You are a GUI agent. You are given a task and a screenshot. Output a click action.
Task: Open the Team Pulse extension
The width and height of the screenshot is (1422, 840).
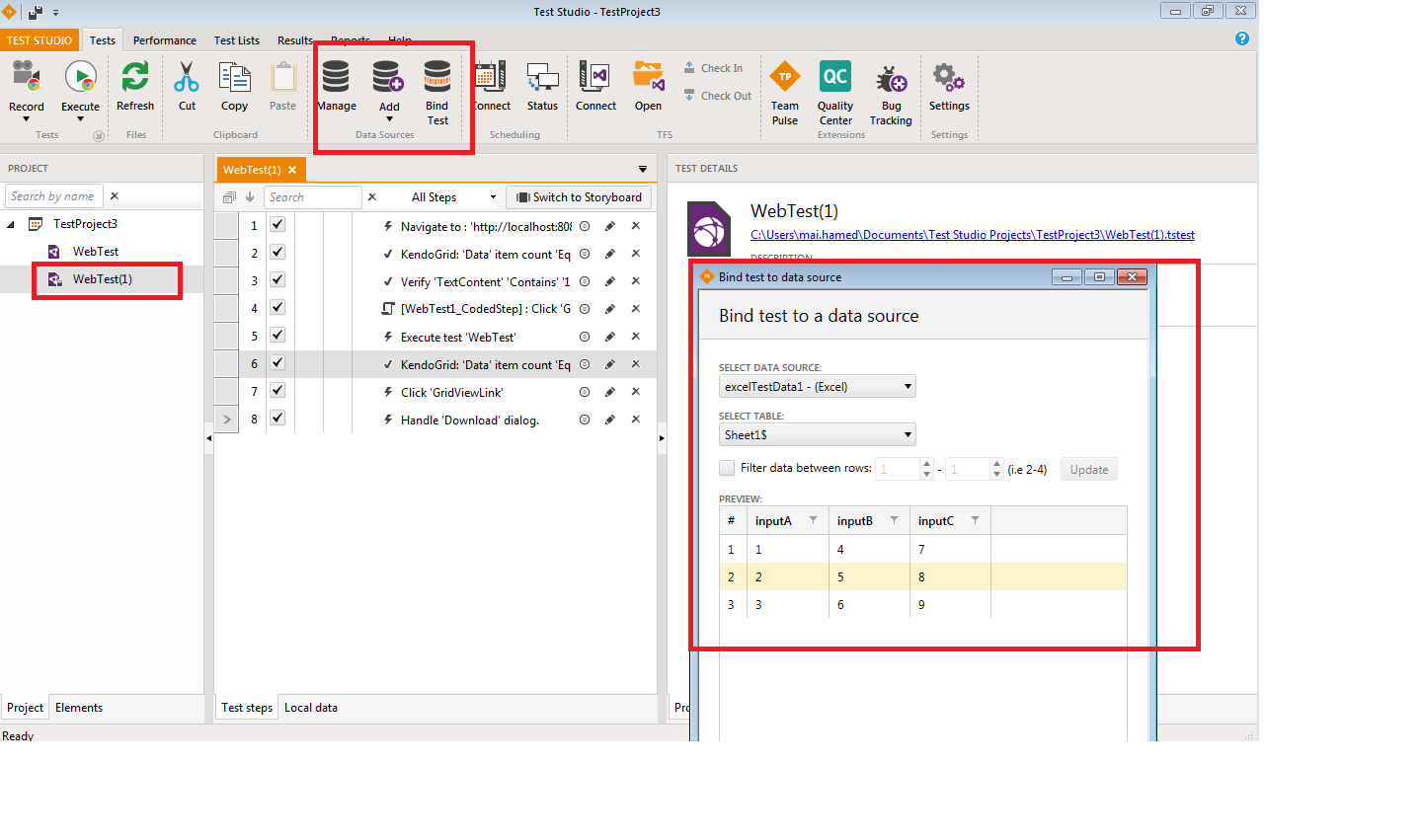pos(785,92)
